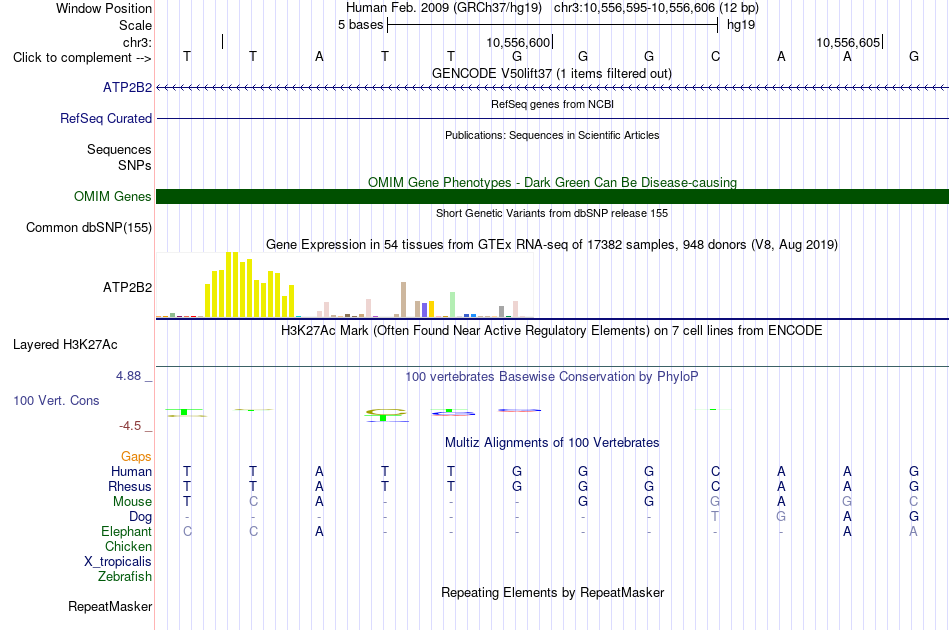Select the 'RepeatMasker' track label
The height and width of the screenshot is (630, 950).
pyautogui.click(x=110, y=606)
